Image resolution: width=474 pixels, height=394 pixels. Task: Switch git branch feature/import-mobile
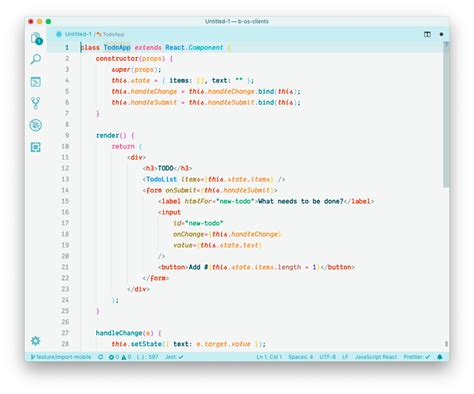tap(61, 357)
